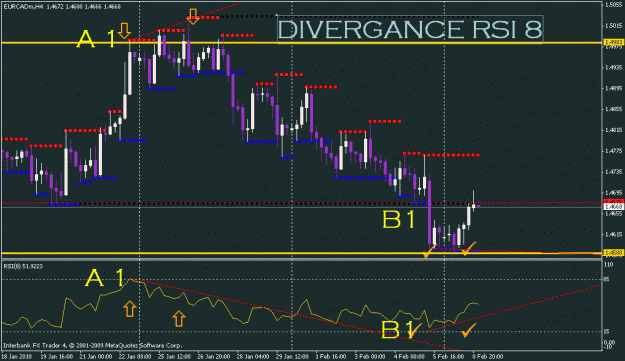Click the 29 Jan 12:00 time label
Image resolution: width=625 pixels, height=361 pixels.
tap(292, 356)
